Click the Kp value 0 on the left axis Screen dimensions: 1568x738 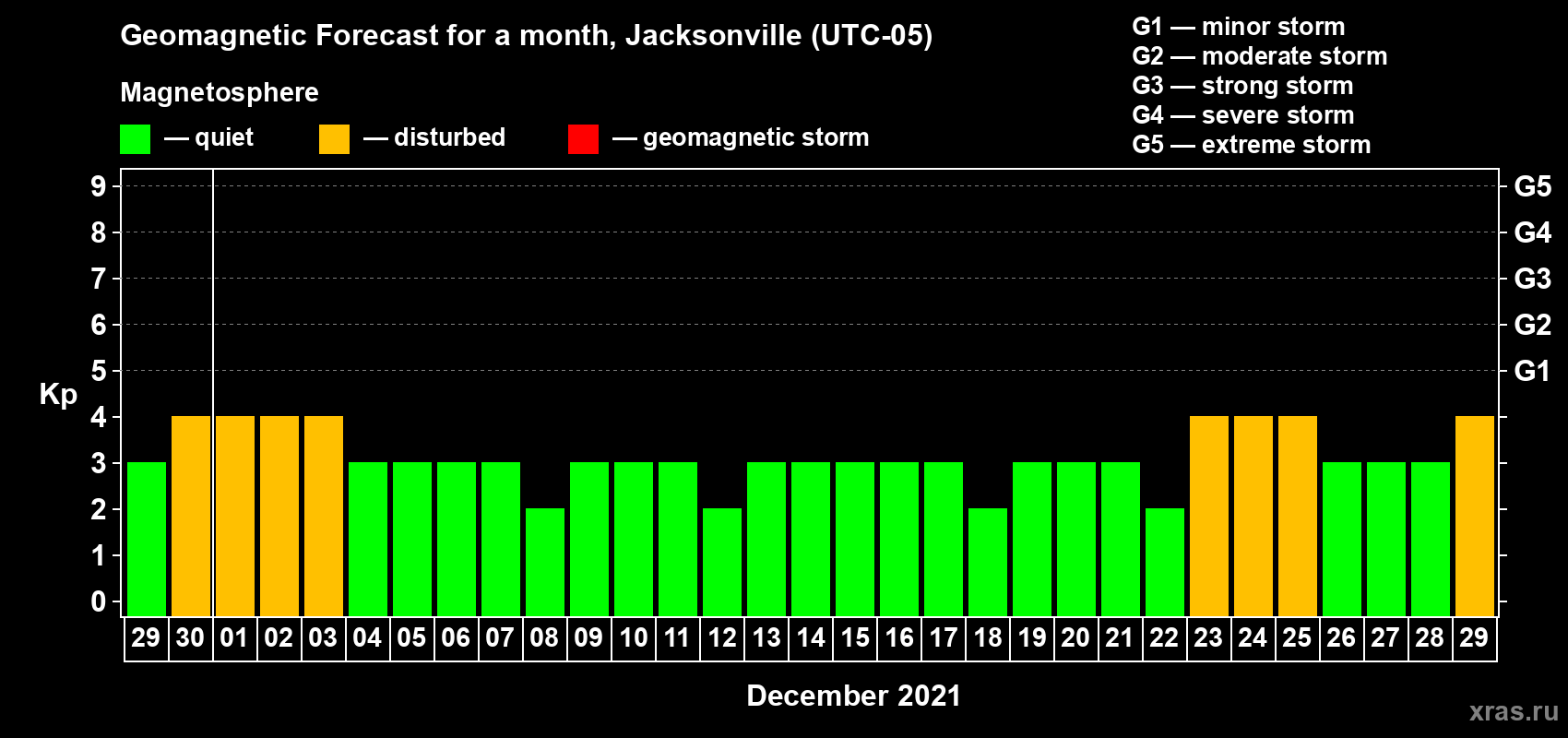(x=99, y=601)
